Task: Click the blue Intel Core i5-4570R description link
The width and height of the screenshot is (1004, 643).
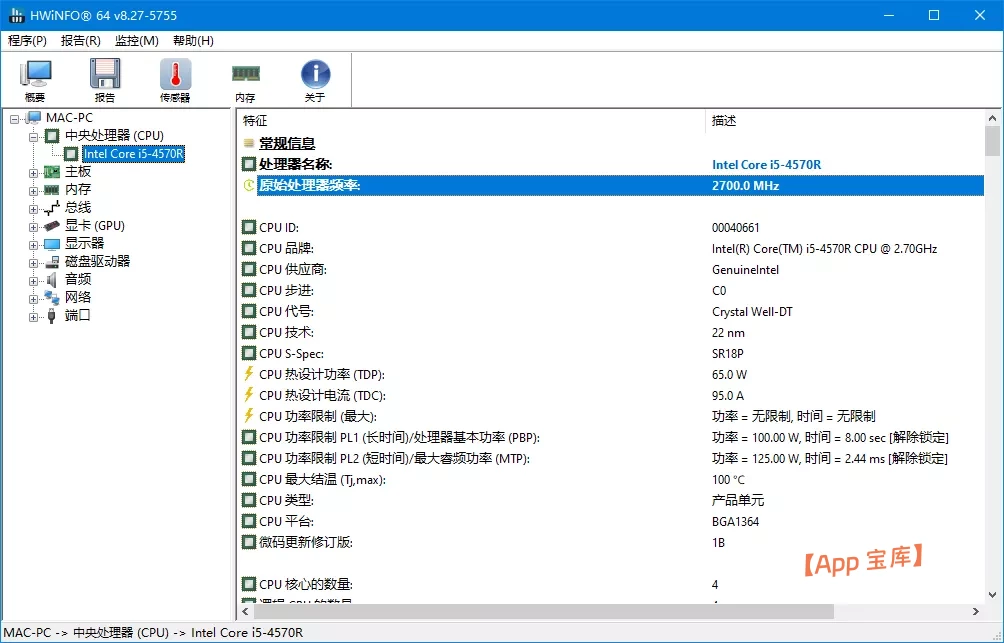Action: [766, 164]
